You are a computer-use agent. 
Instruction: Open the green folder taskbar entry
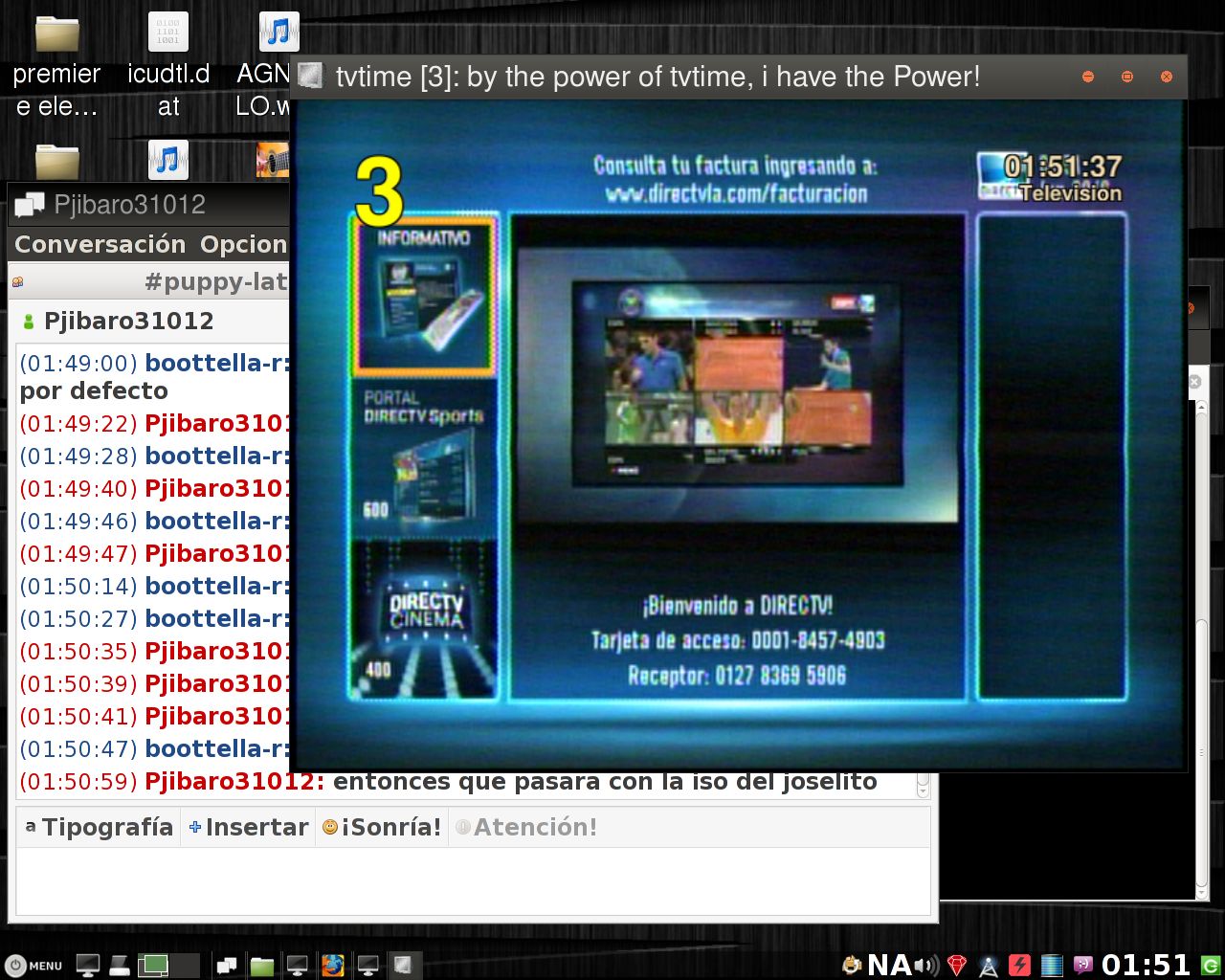(262, 966)
